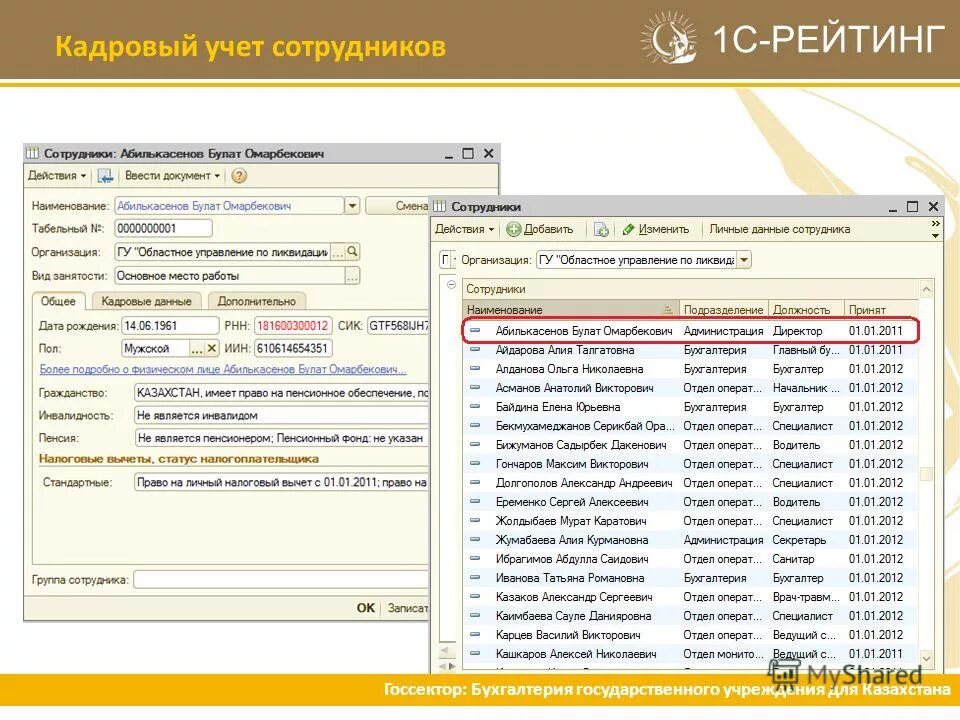Select row Жумабаева Алия Курмановна
The width and height of the screenshot is (960, 720).
click(x=691, y=540)
